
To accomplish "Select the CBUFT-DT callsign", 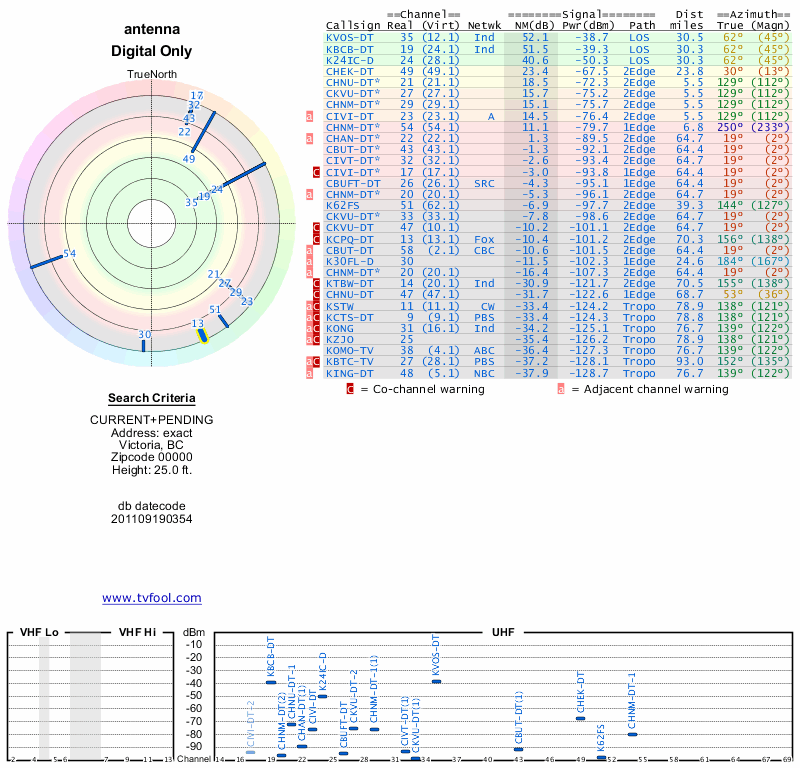I will tap(353, 183).
